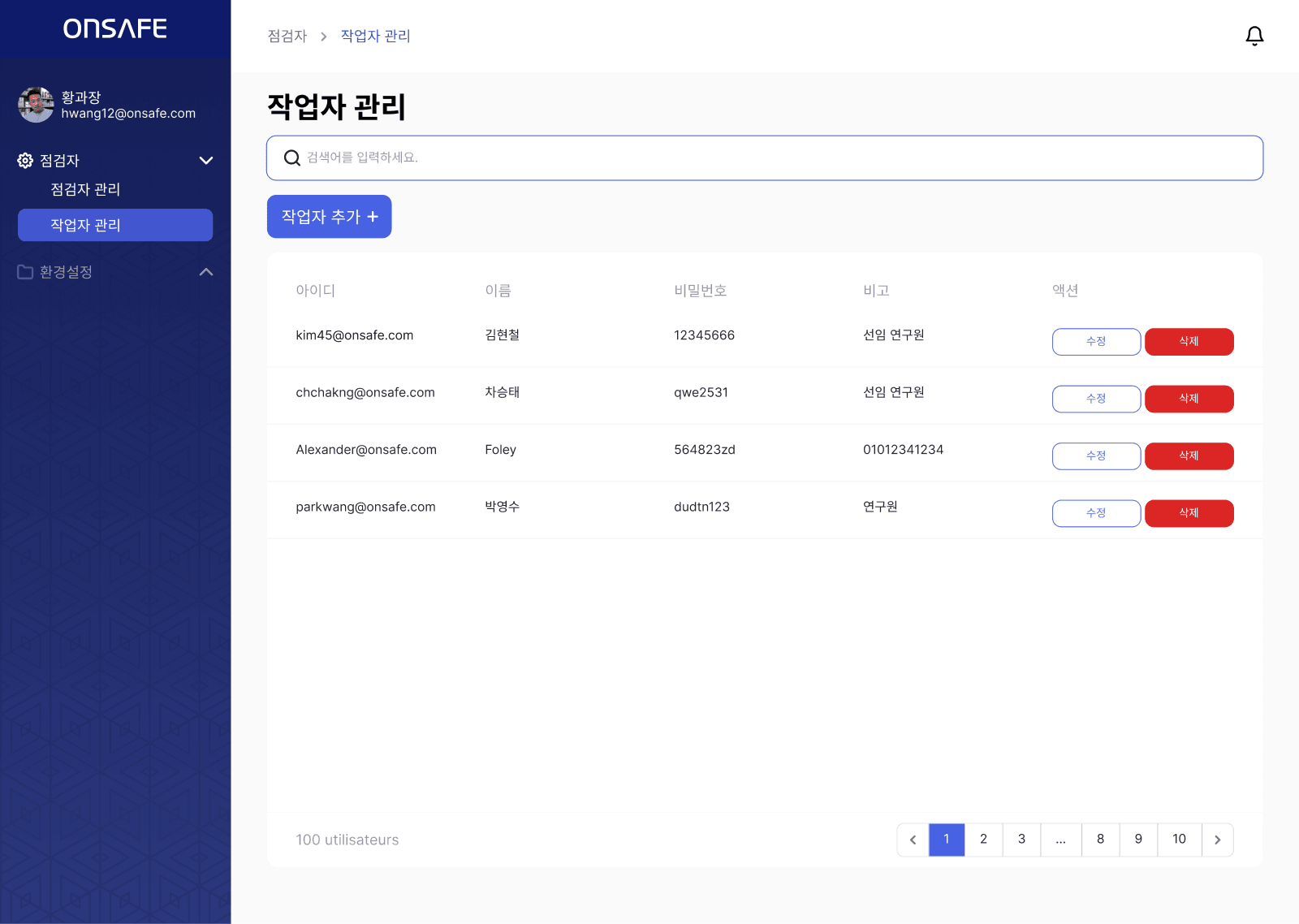Collapse the 점검자 section chevron
1299x924 pixels.
(x=206, y=160)
